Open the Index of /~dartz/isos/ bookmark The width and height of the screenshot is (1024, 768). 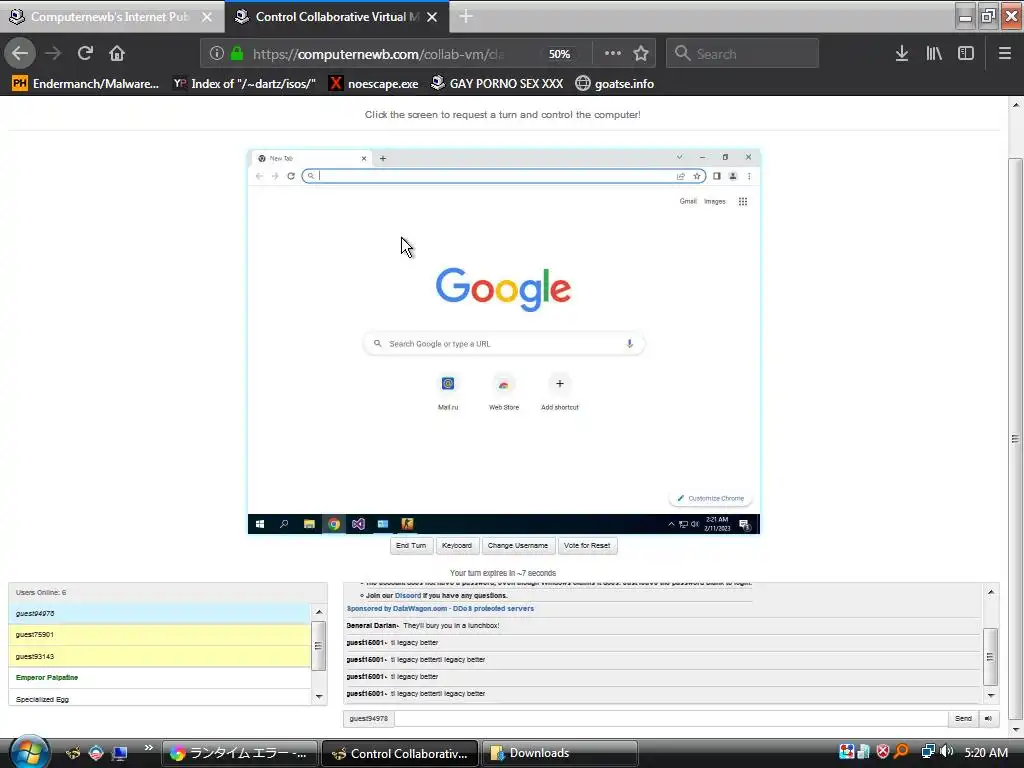click(x=245, y=84)
